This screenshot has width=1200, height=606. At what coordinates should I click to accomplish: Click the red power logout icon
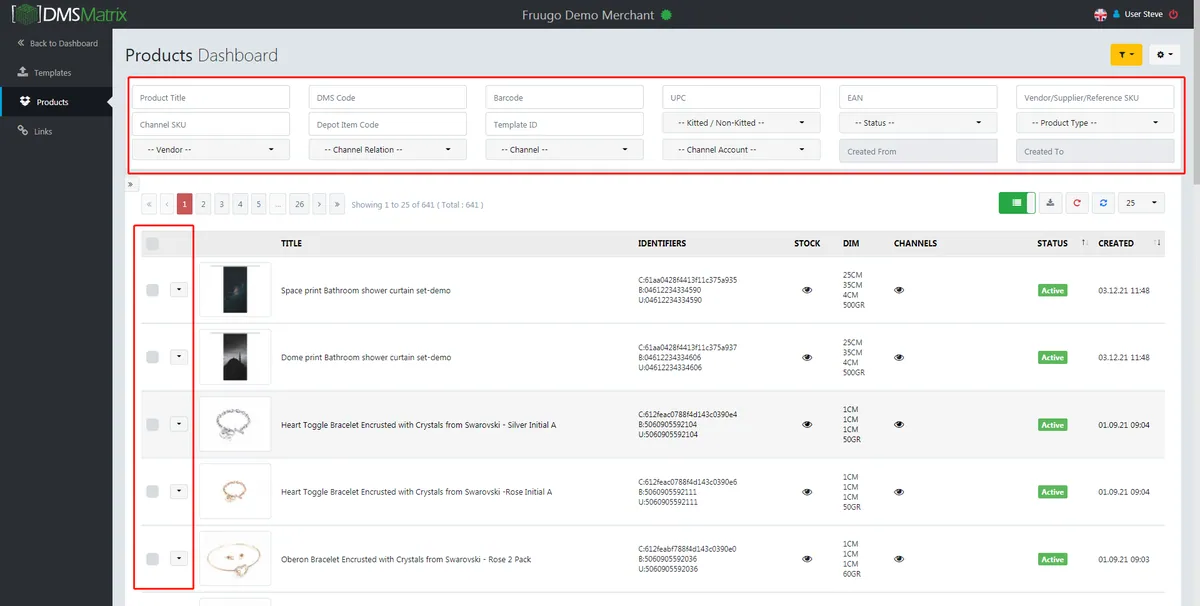point(1173,14)
